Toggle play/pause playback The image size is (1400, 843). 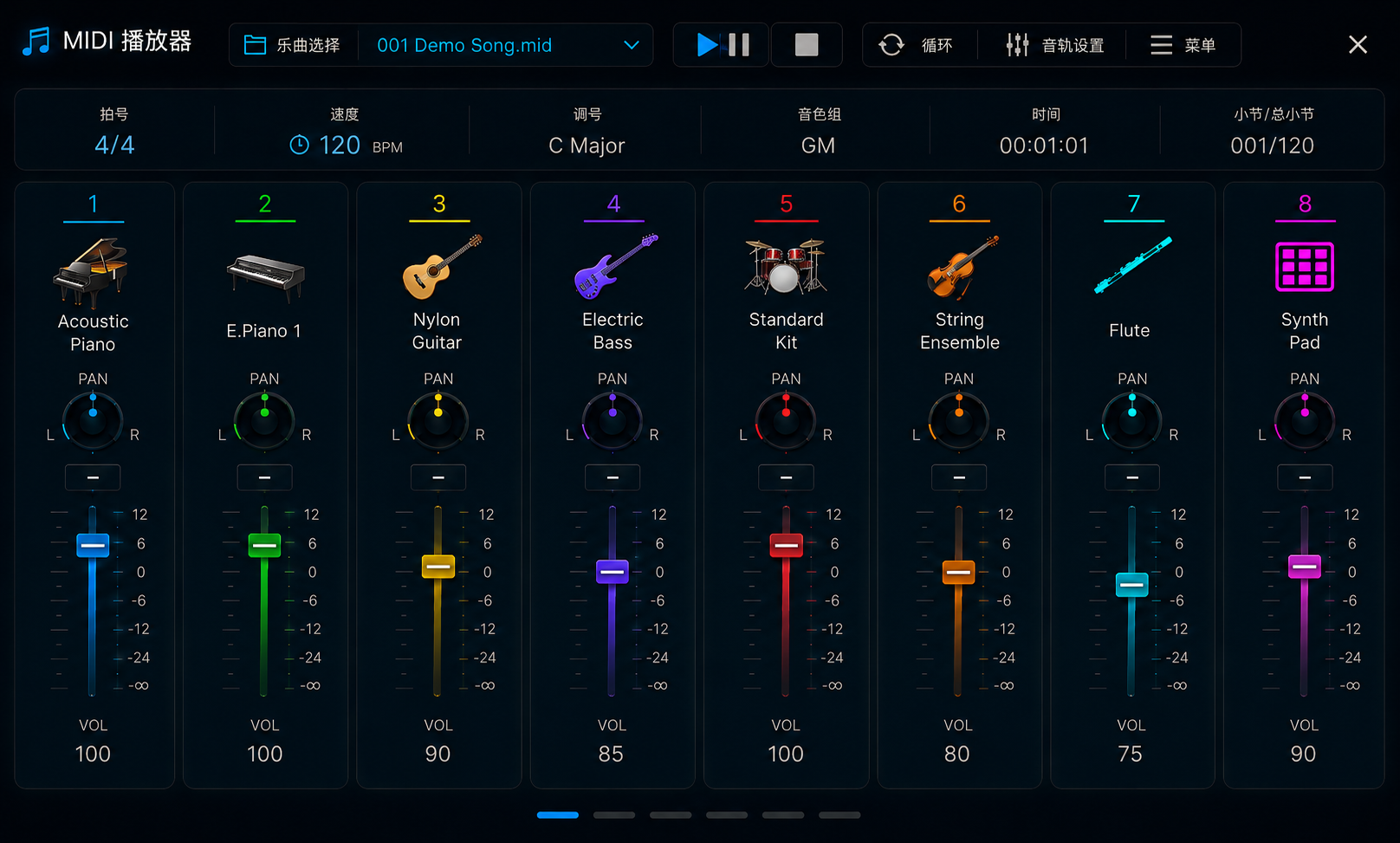(722, 45)
